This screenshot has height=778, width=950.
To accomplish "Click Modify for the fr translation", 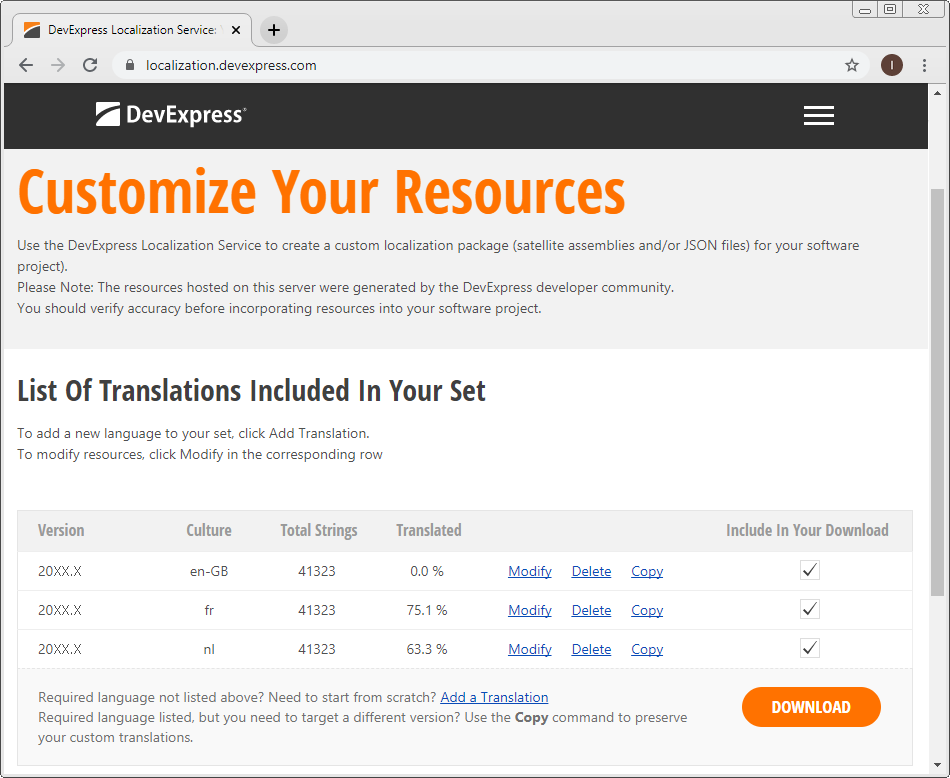I will click(530, 610).
